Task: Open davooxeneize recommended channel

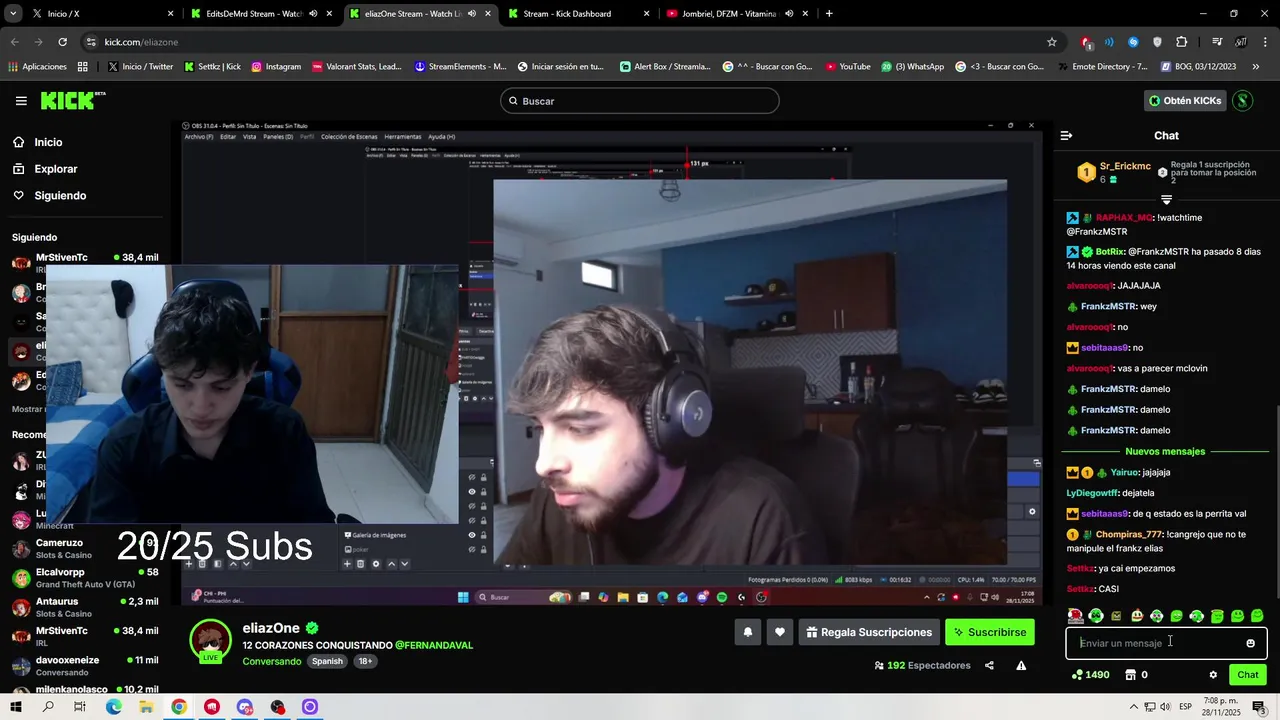Action: (85, 666)
